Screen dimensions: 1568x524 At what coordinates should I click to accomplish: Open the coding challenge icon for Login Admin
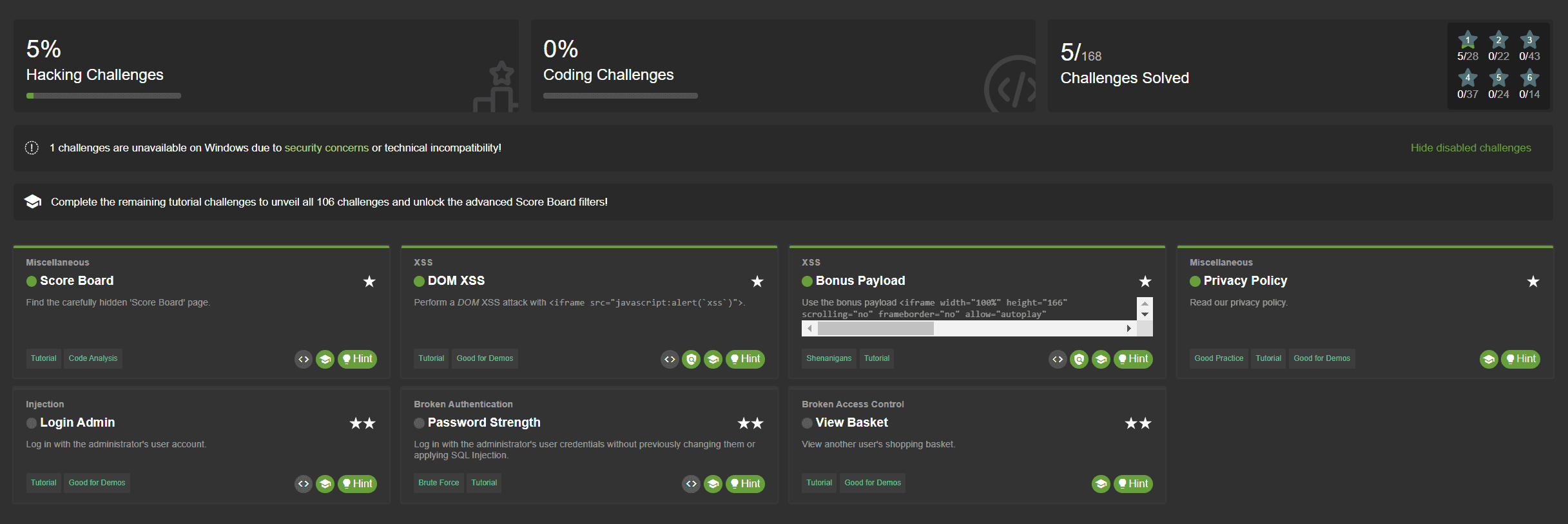point(304,483)
